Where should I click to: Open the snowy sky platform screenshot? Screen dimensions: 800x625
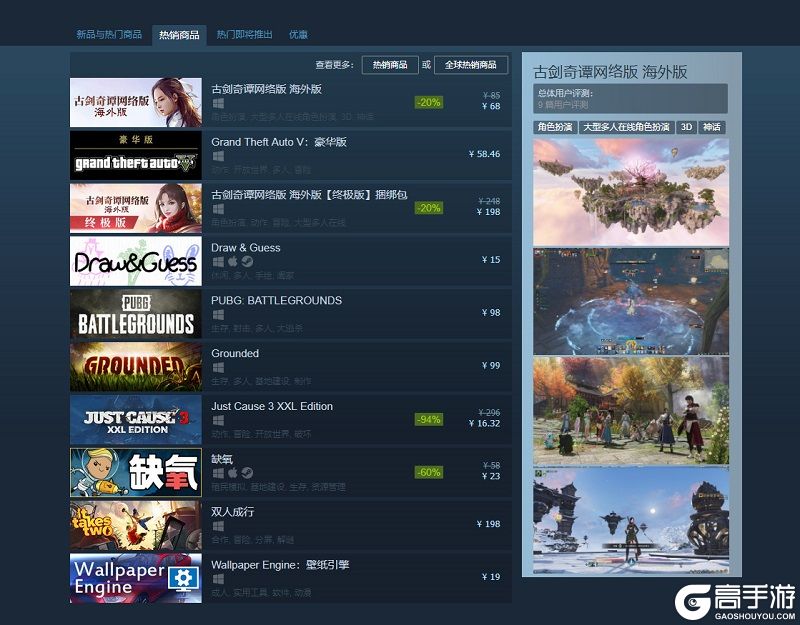click(x=631, y=520)
